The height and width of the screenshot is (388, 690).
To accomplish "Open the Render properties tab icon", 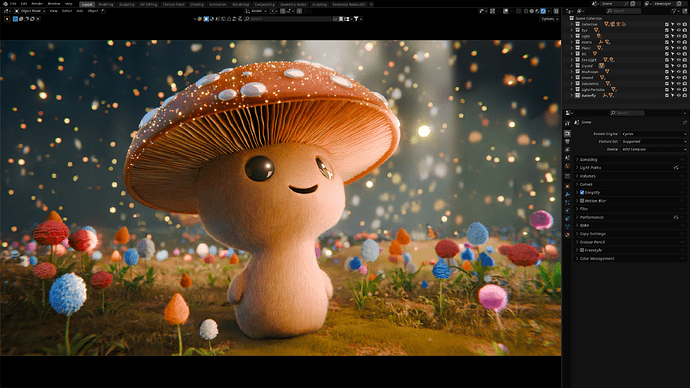I will (x=567, y=133).
